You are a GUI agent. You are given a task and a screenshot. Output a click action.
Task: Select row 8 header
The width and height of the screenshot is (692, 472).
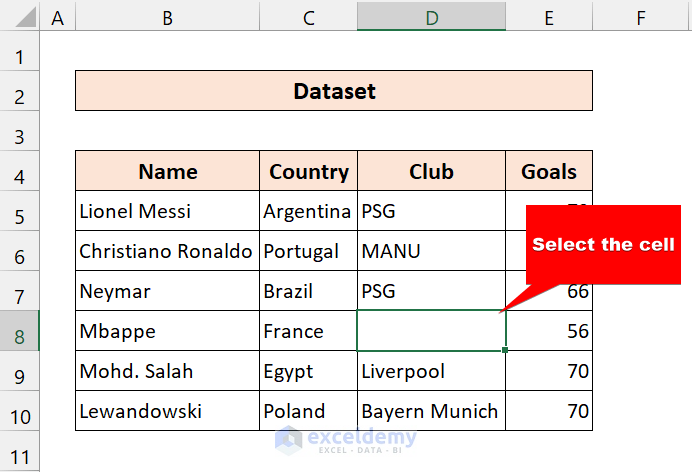20,331
